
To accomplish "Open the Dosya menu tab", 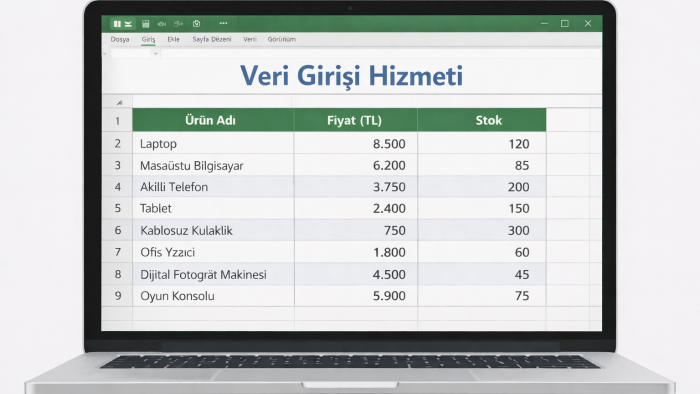I will 120,39.
